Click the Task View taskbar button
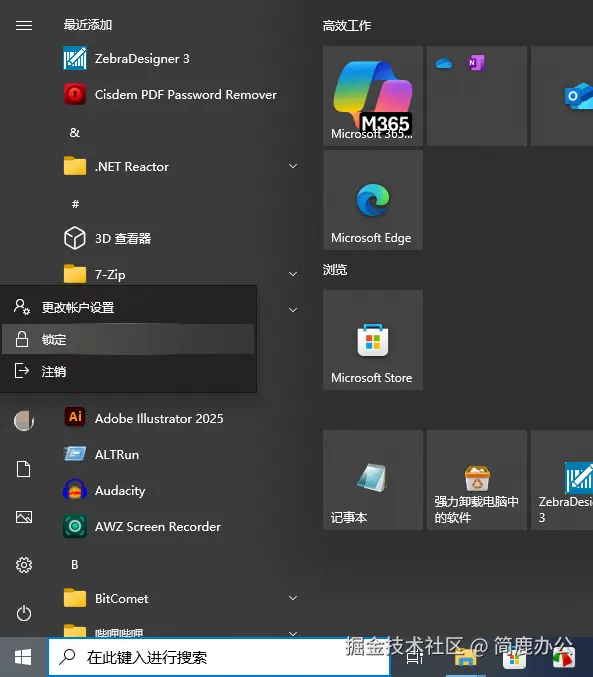The height and width of the screenshot is (677, 593). [415, 658]
